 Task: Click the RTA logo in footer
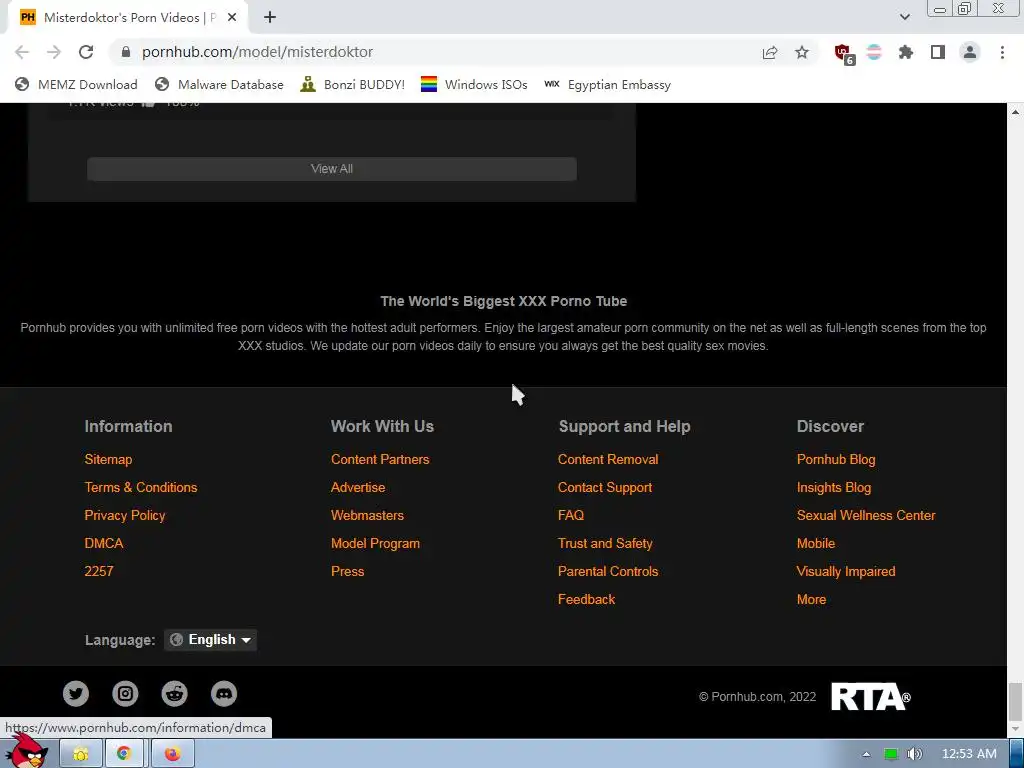[871, 697]
